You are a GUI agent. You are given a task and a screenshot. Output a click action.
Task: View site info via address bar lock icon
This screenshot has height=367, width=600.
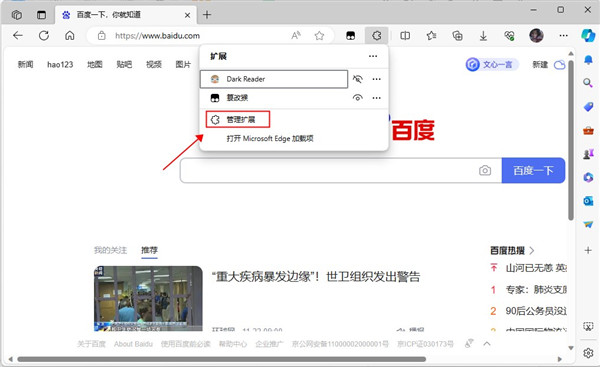(101, 36)
